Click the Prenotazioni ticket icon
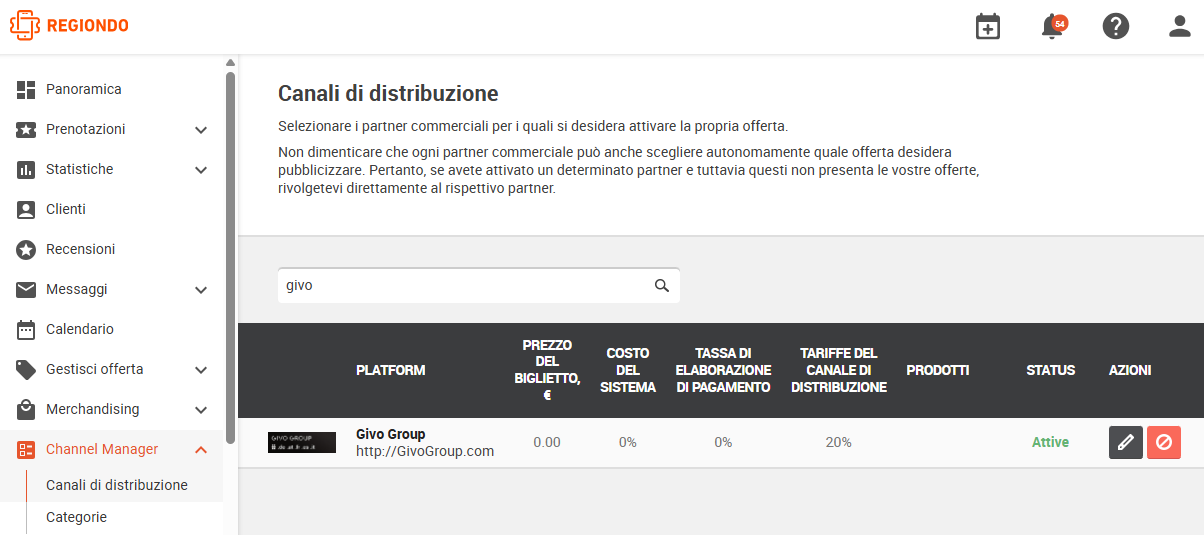 point(26,129)
